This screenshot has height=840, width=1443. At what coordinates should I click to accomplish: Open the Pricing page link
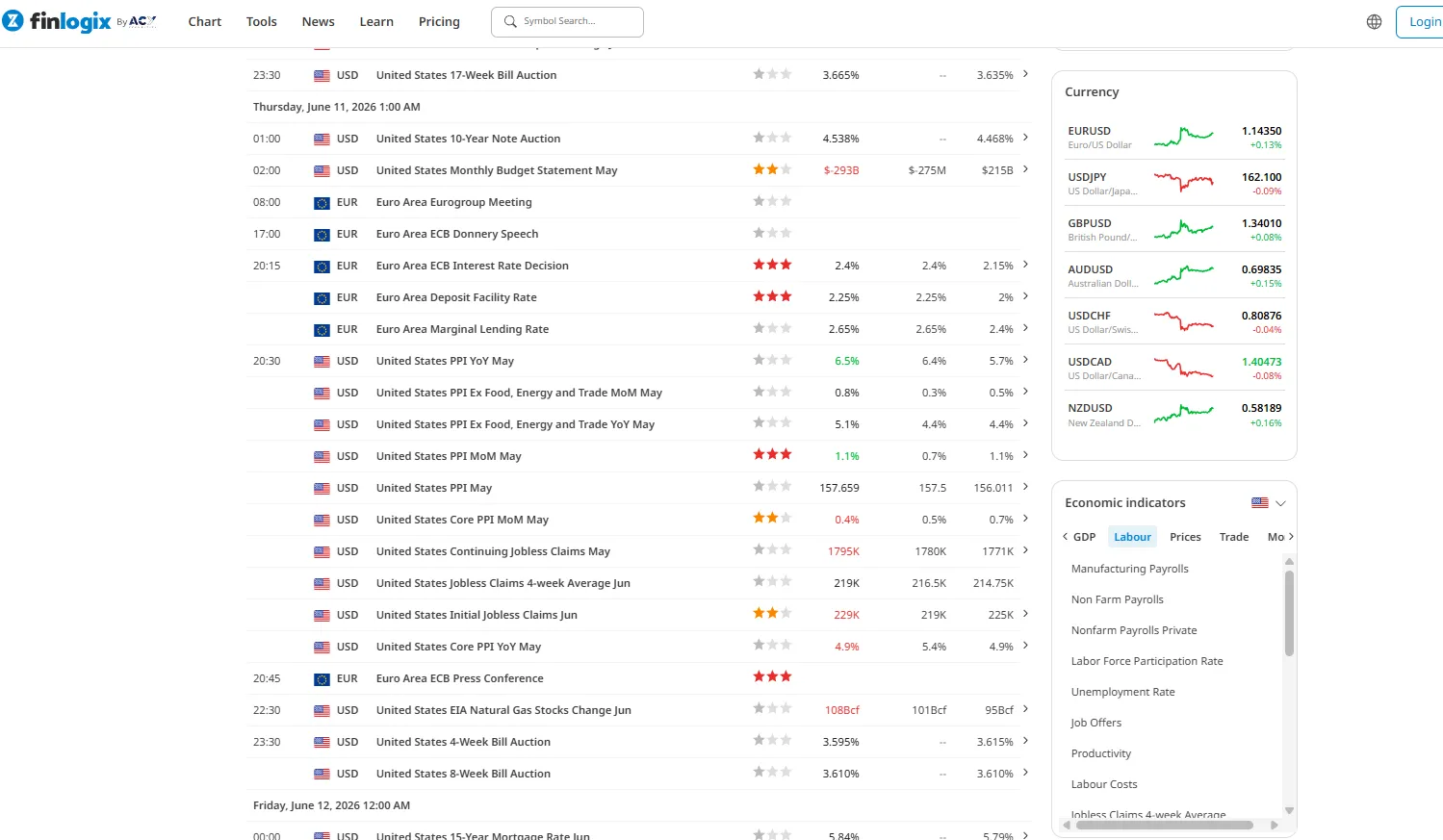tap(439, 21)
